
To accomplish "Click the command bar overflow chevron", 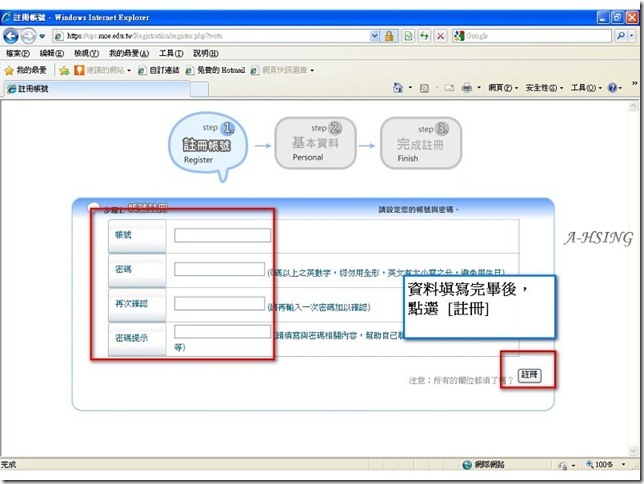I will point(635,83).
